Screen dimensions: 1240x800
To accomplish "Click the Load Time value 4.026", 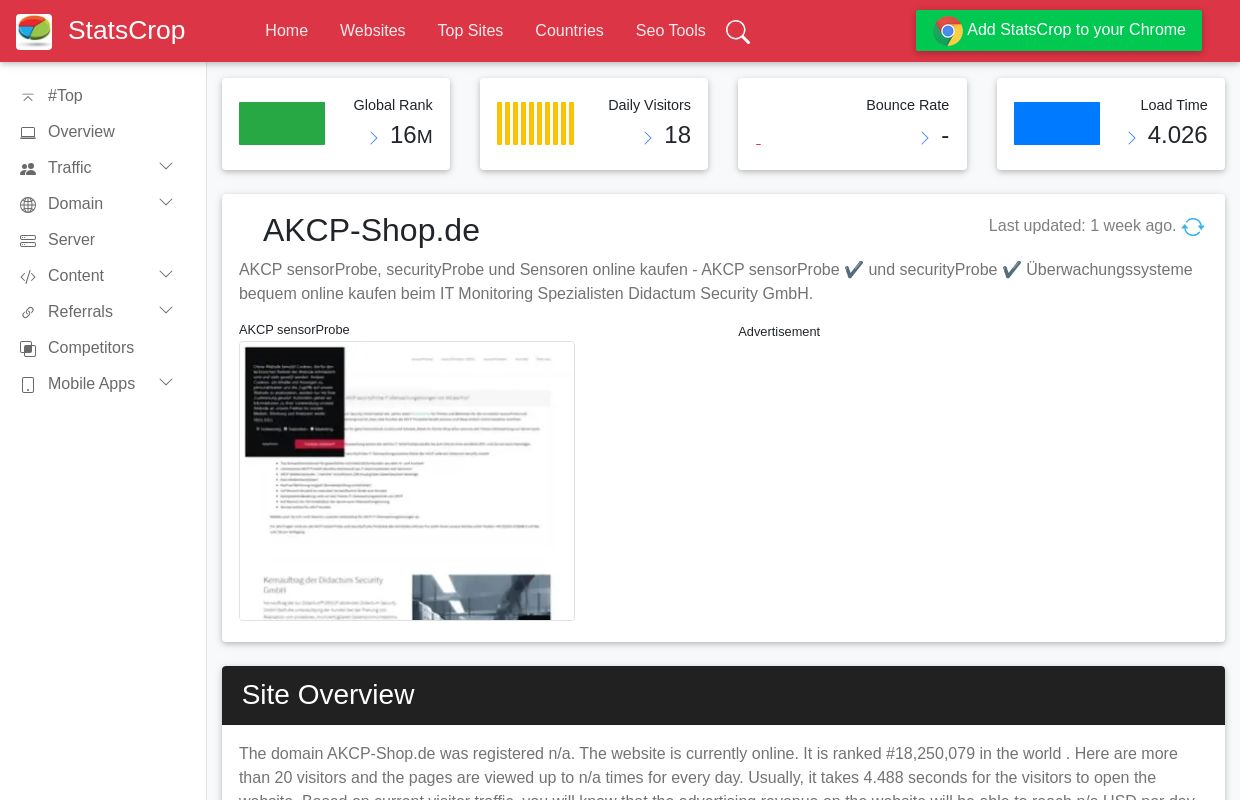I will pos(1177,135).
